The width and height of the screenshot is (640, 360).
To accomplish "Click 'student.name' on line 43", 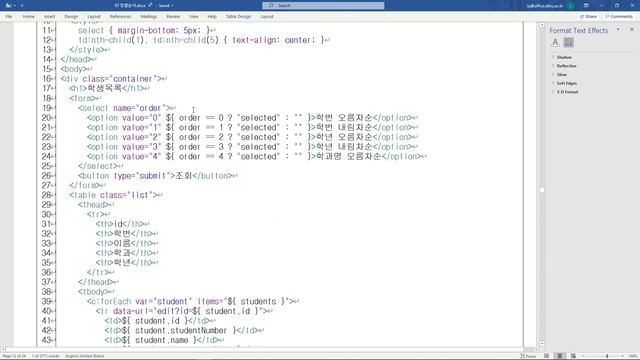I will click(162, 340).
